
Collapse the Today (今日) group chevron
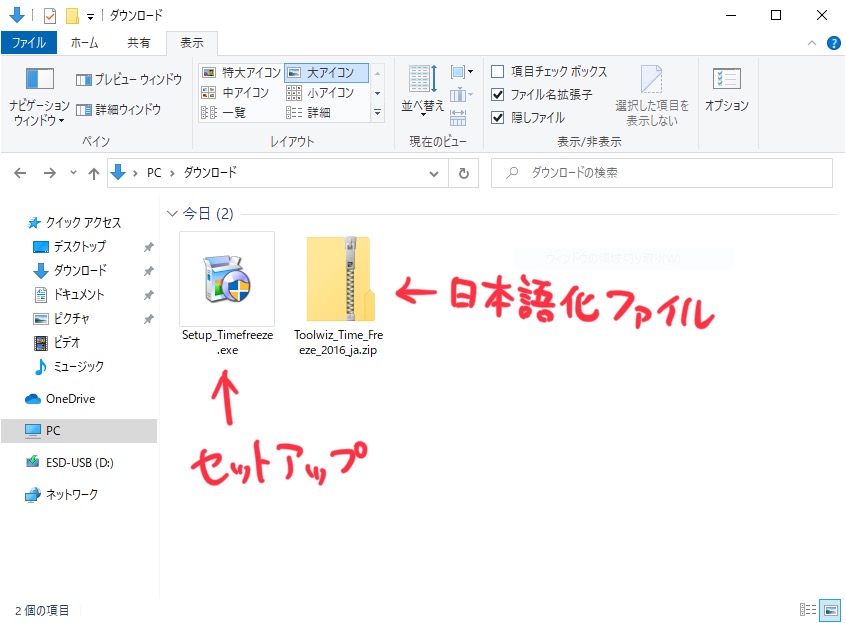click(x=173, y=214)
